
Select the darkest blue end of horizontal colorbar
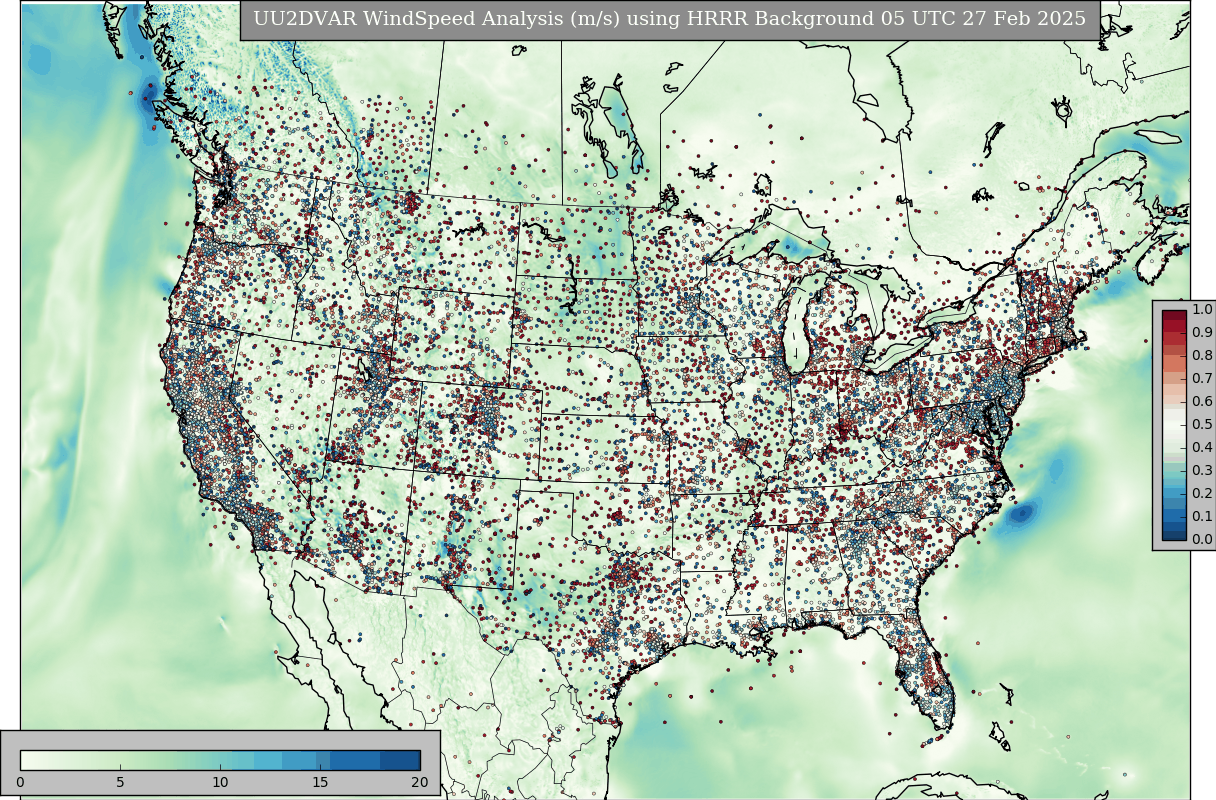(x=400, y=760)
